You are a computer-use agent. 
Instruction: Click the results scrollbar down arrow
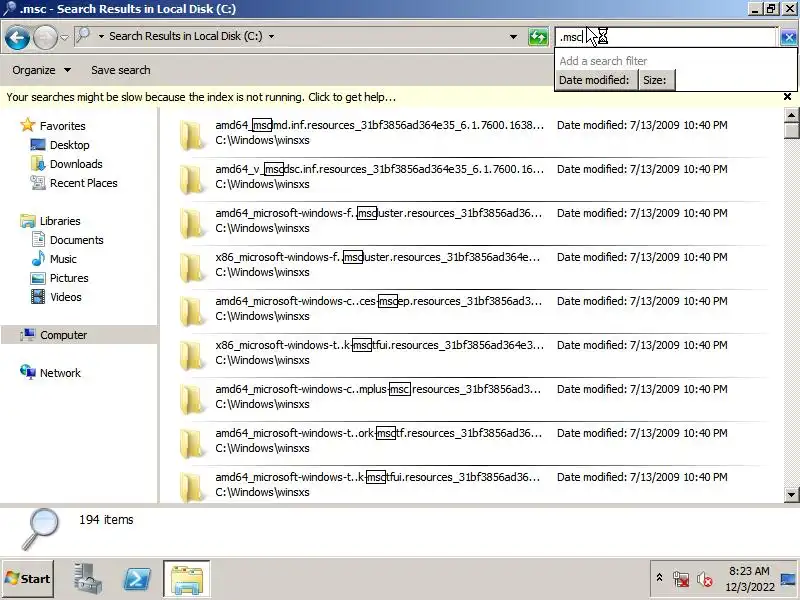tap(791, 494)
